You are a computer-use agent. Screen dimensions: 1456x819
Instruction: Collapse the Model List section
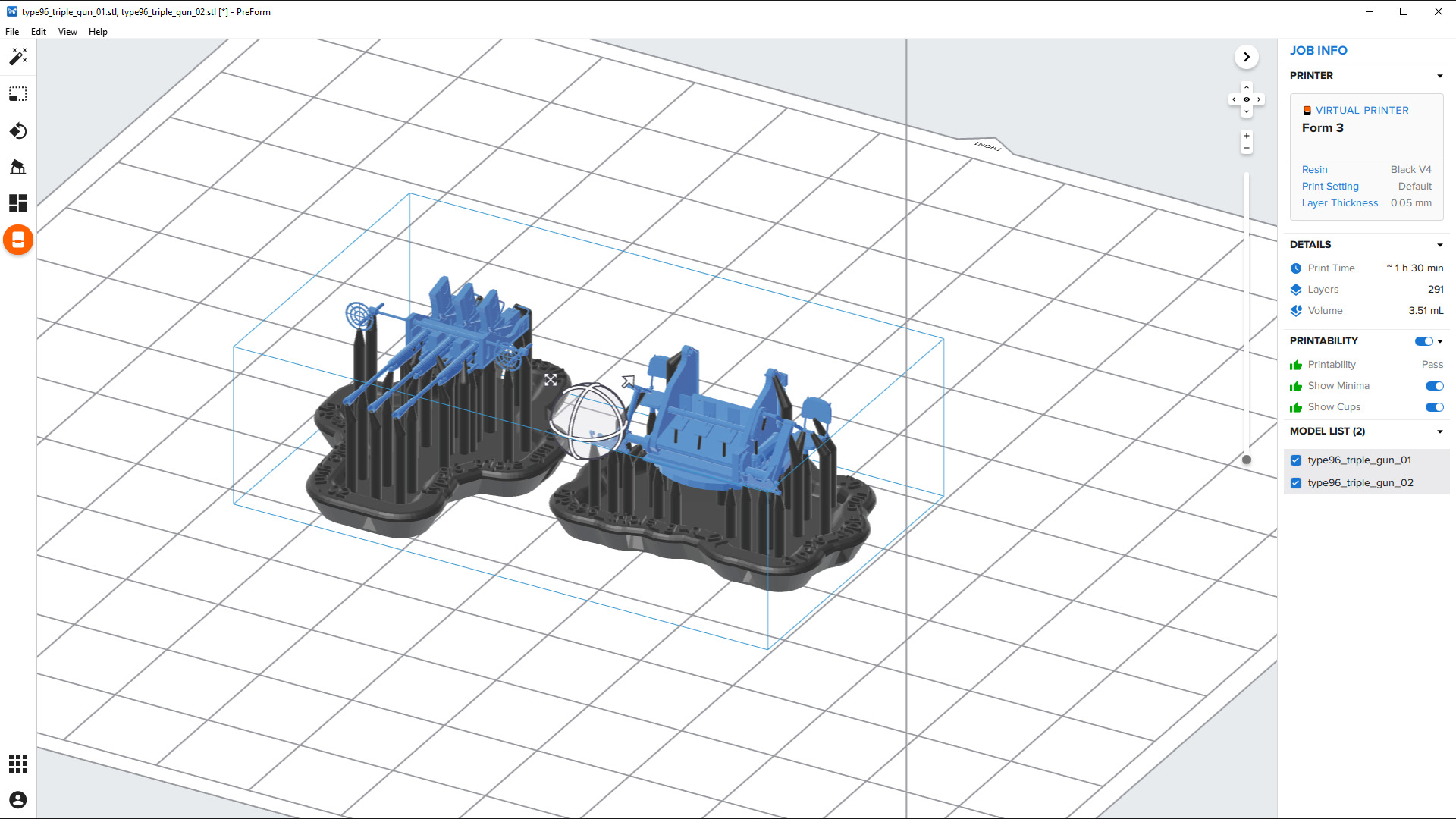1439,431
